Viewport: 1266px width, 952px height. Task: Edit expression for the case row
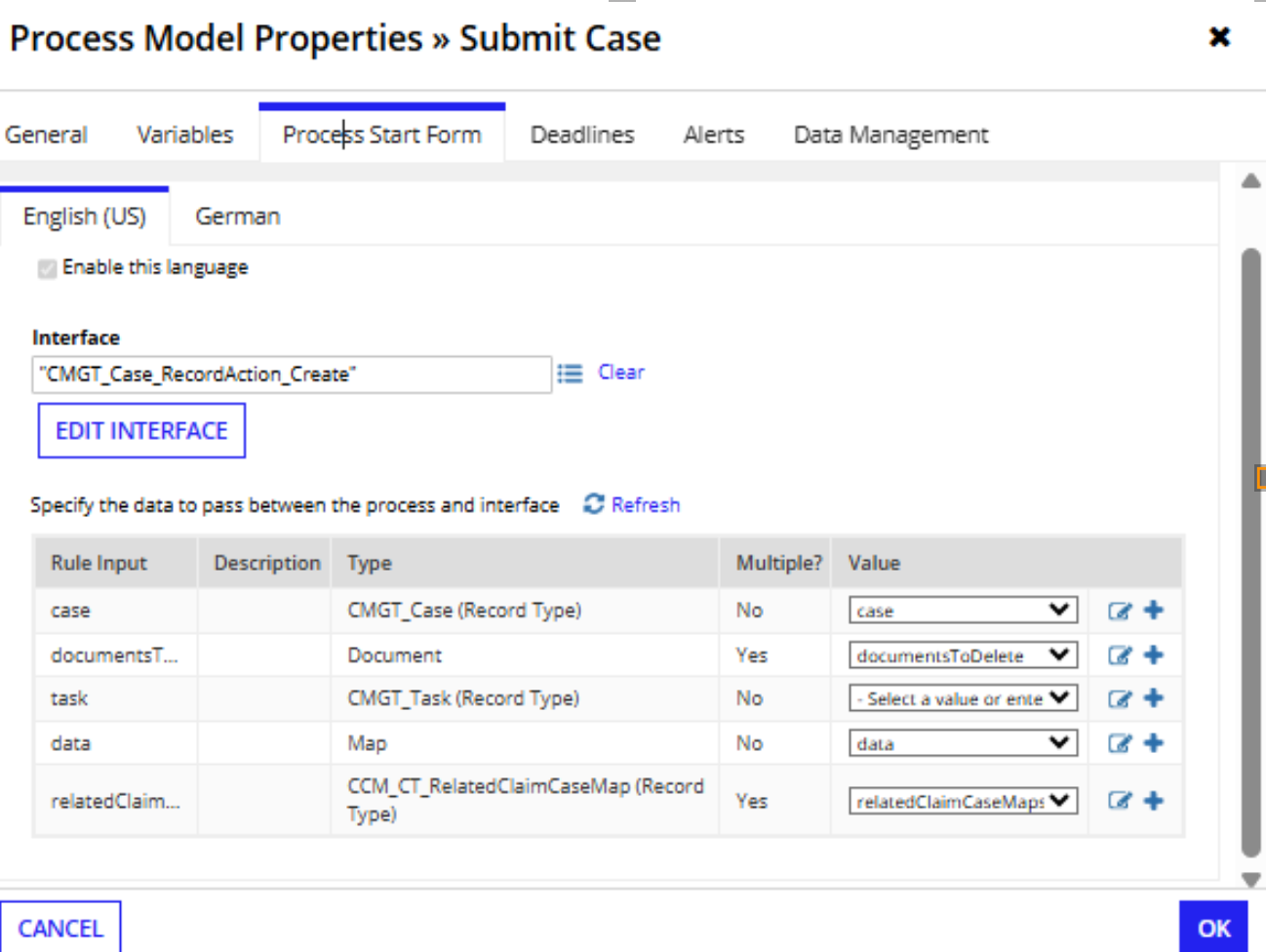pyautogui.click(x=1119, y=611)
